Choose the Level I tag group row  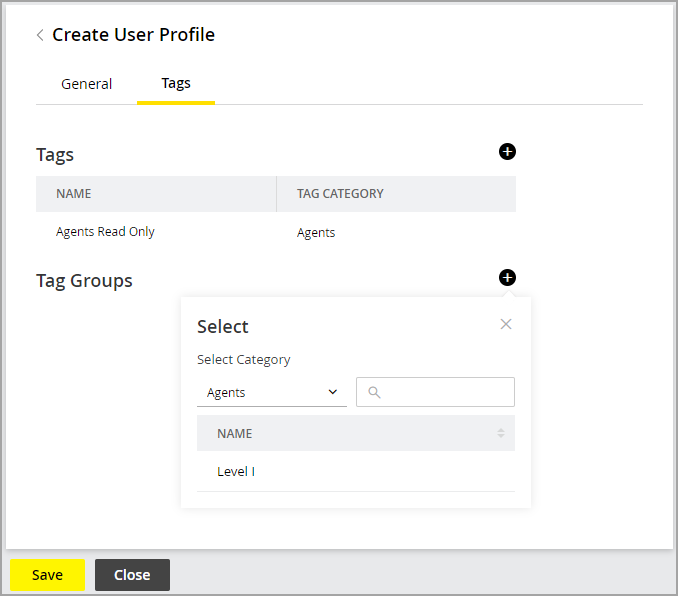tap(356, 471)
